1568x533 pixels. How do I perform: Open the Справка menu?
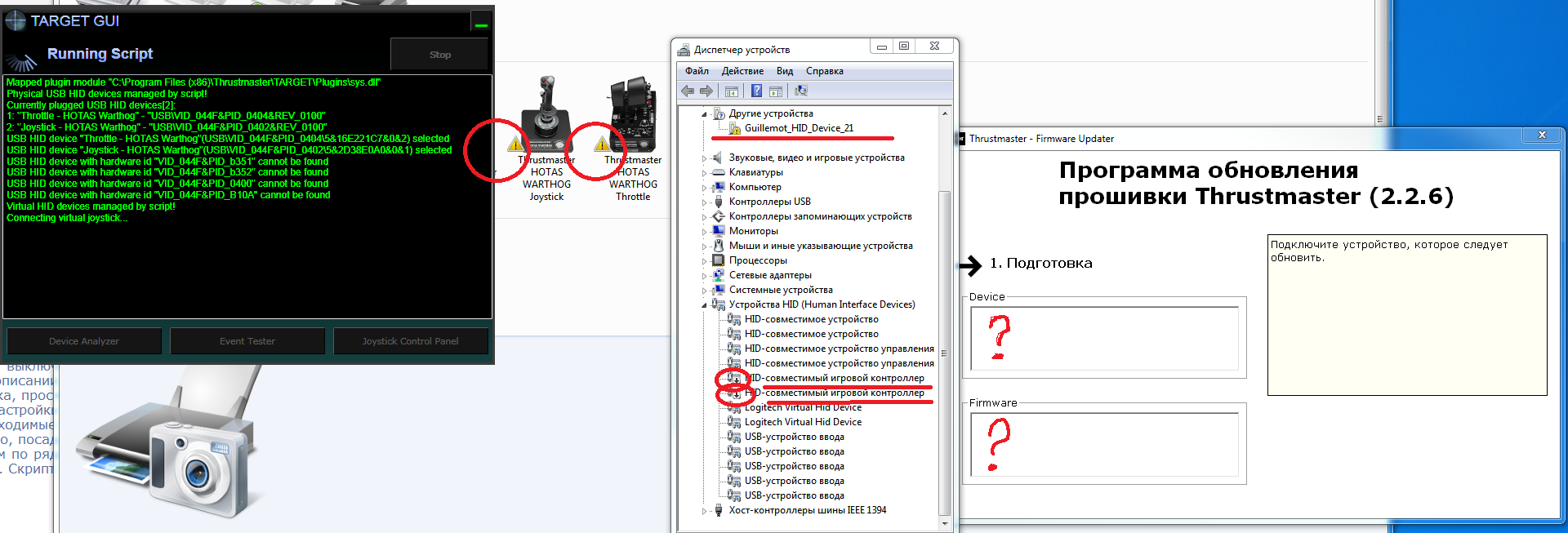pyautogui.click(x=825, y=71)
